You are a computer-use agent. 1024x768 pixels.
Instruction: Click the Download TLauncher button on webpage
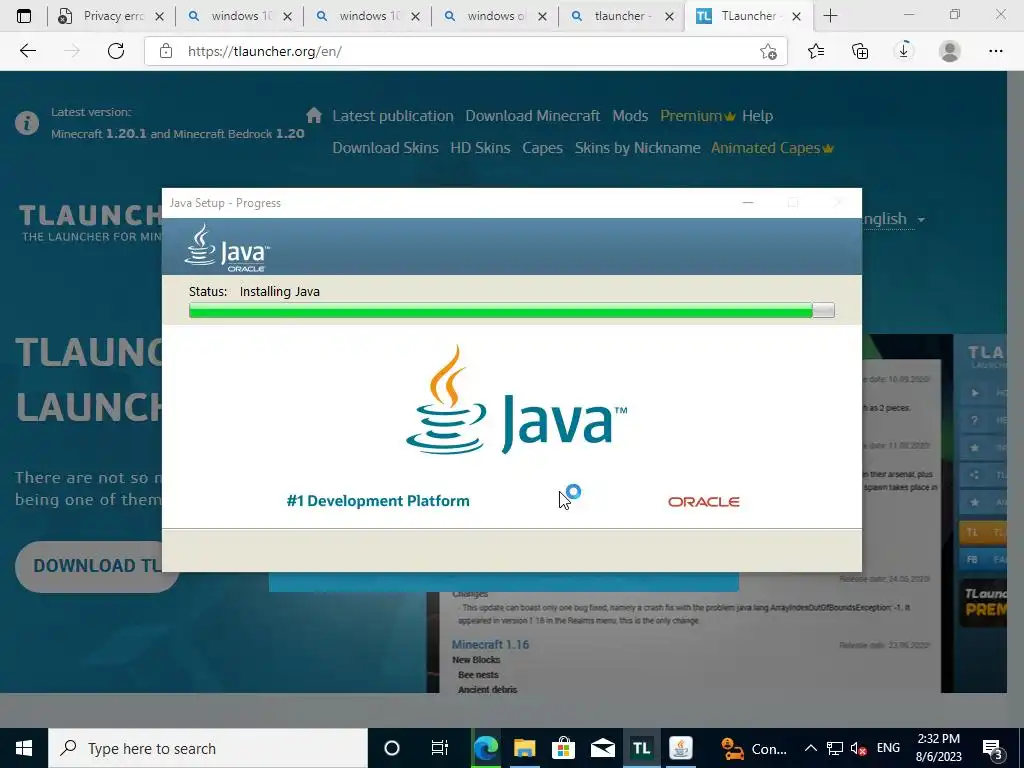89,566
